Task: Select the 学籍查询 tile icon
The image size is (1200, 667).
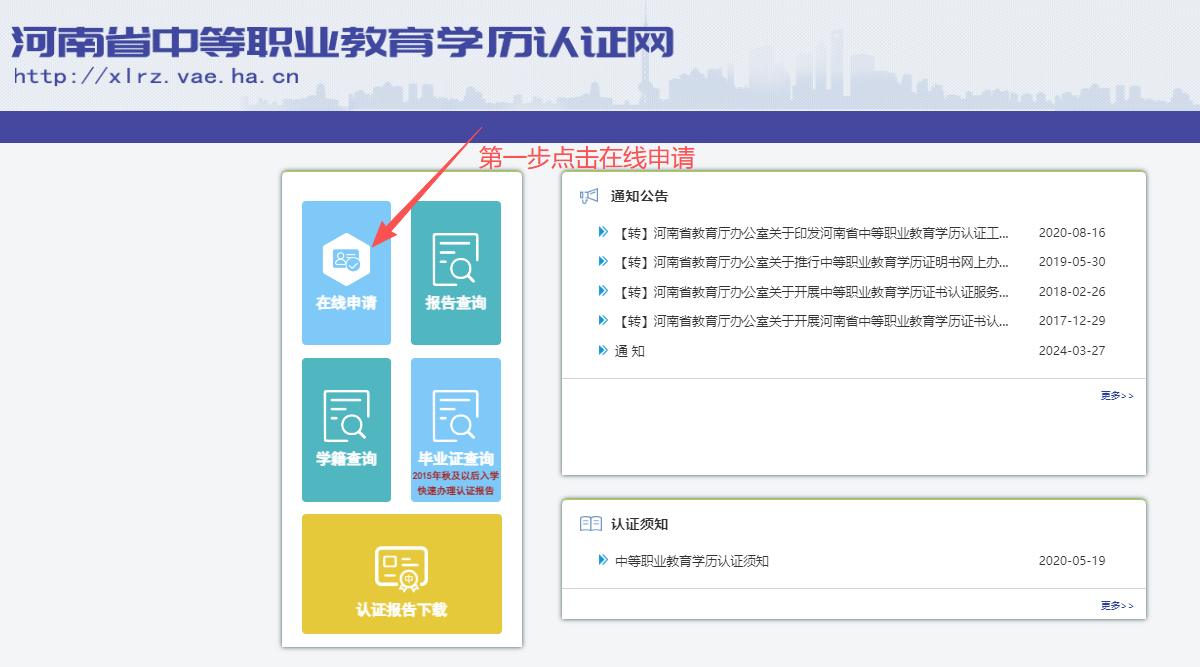Action: pos(346,416)
